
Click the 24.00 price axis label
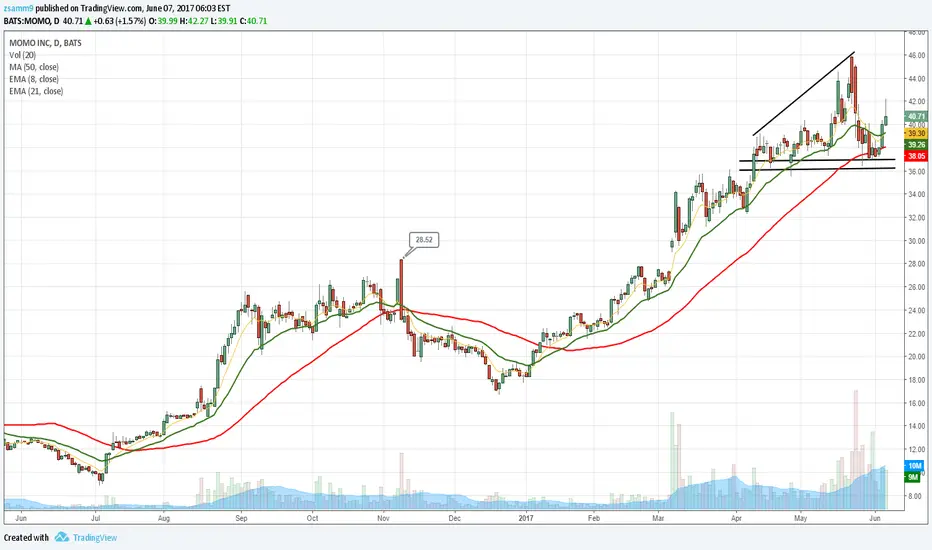tap(916, 310)
